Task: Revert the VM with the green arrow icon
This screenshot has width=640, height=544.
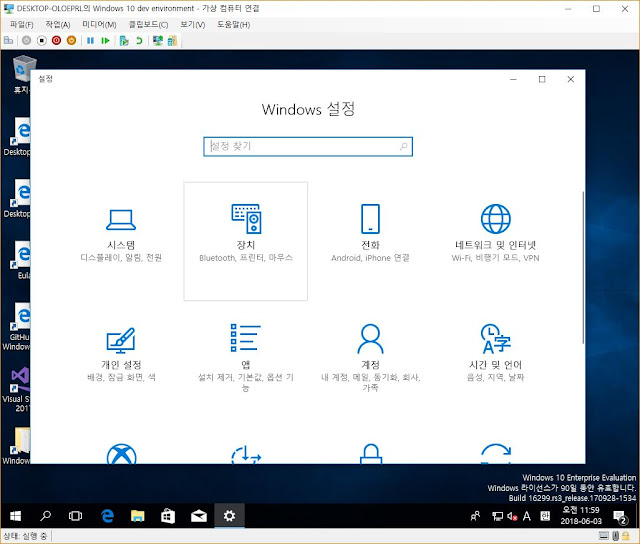Action: click(139, 40)
